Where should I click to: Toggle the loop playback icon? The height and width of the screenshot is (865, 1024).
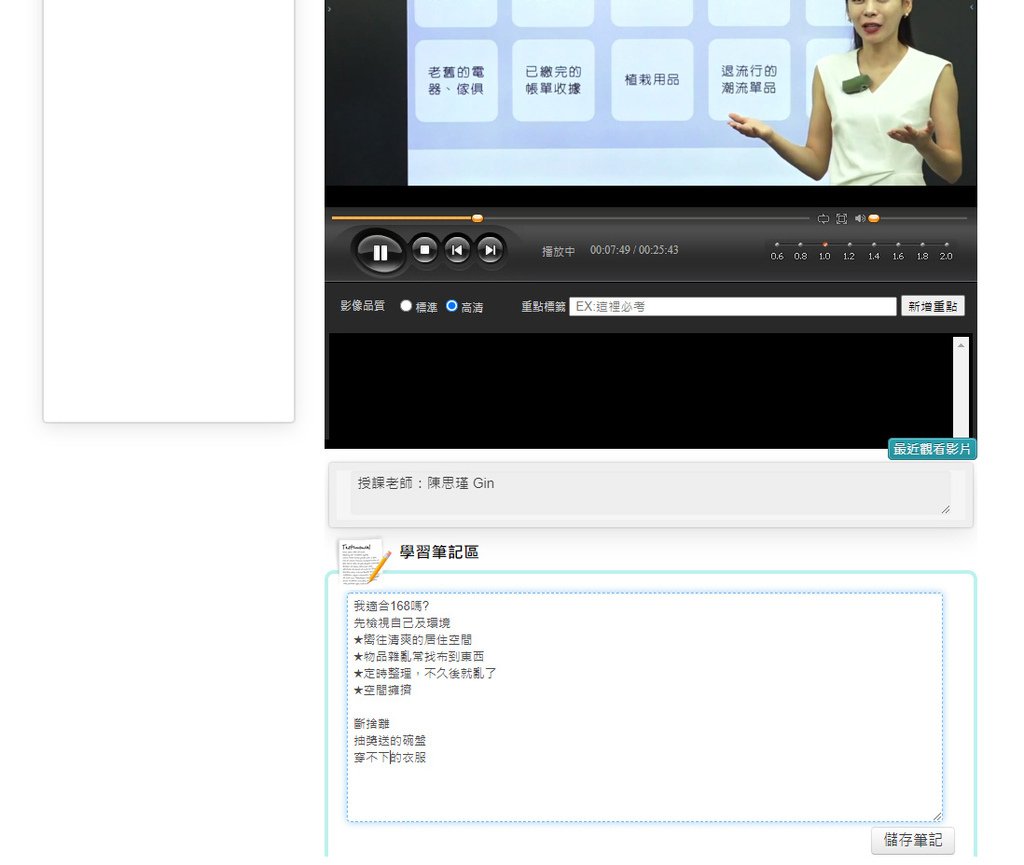pyautogui.click(x=823, y=219)
